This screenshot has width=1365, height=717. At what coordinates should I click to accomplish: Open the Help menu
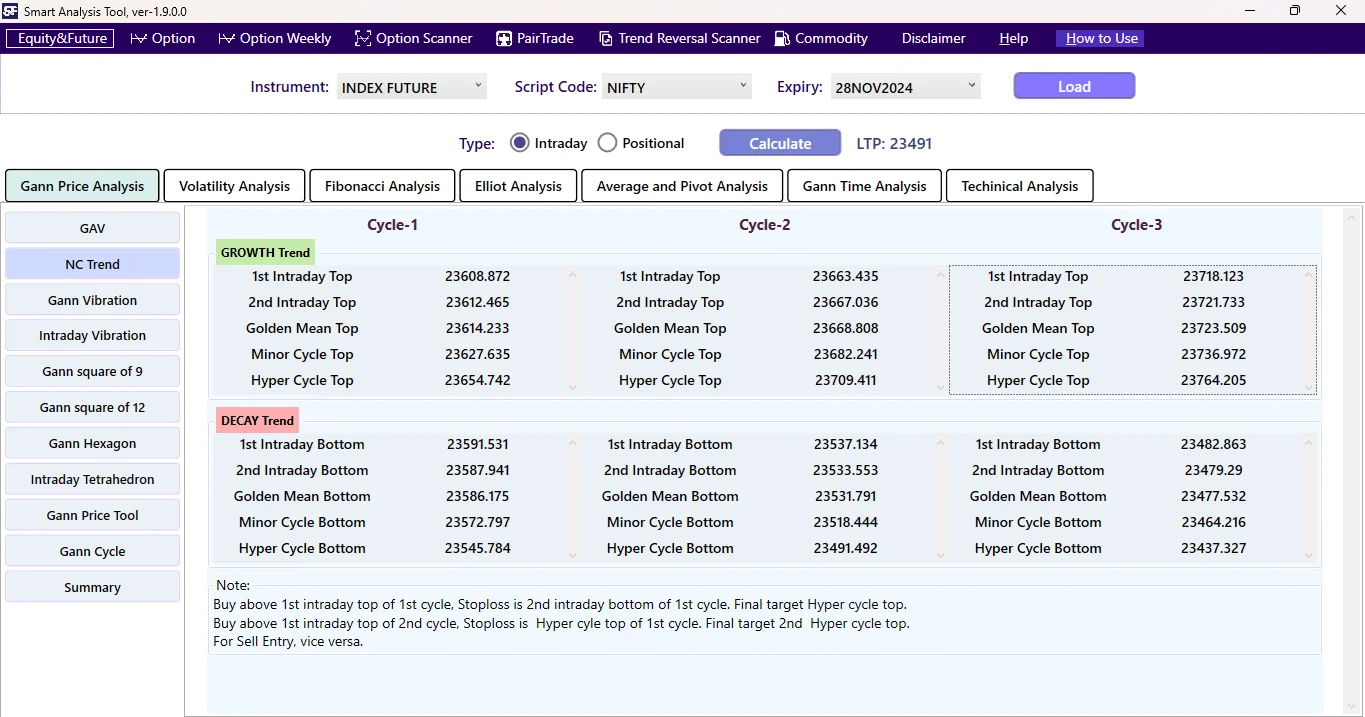click(x=1012, y=38)
